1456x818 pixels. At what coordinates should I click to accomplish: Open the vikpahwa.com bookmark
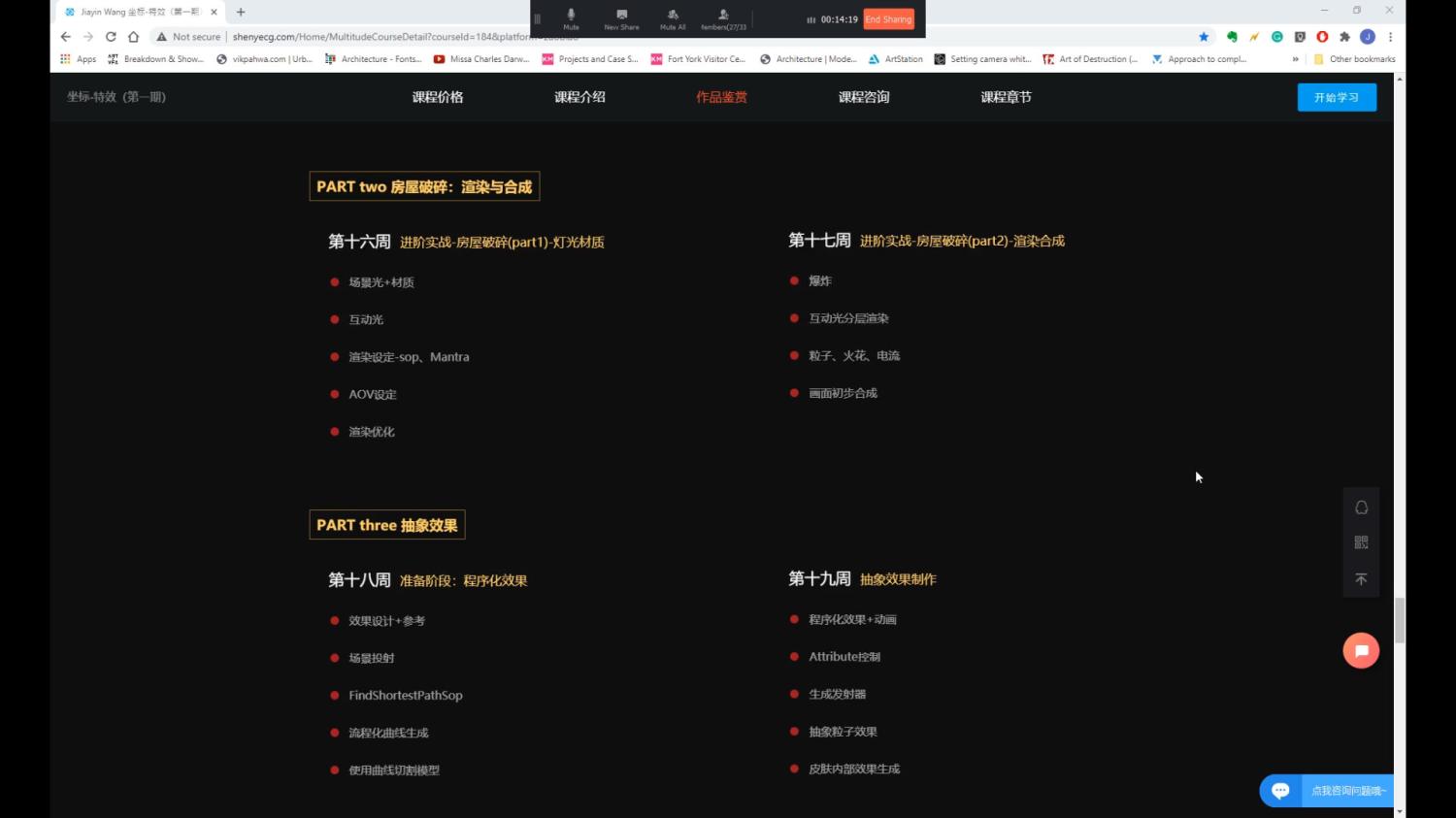(264, 59)
